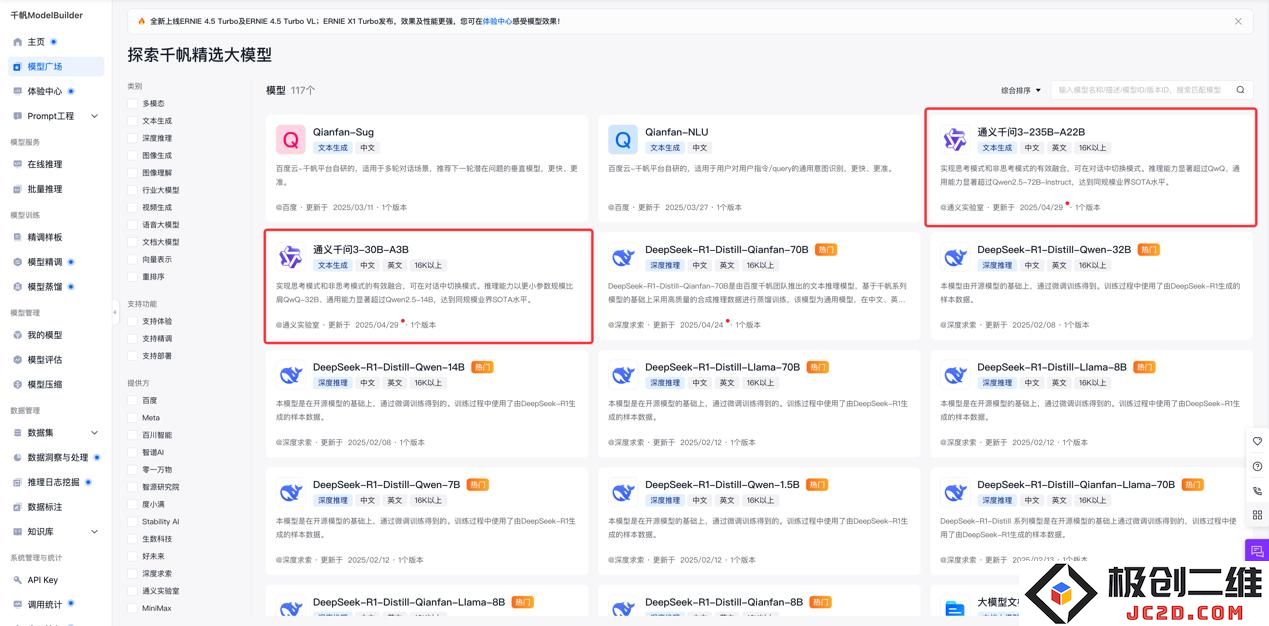Viewport: 1269px width, 626px height.
Task: Check the 行业大模型 category filter
Action: pyautogui.click(x=133, y=190)
